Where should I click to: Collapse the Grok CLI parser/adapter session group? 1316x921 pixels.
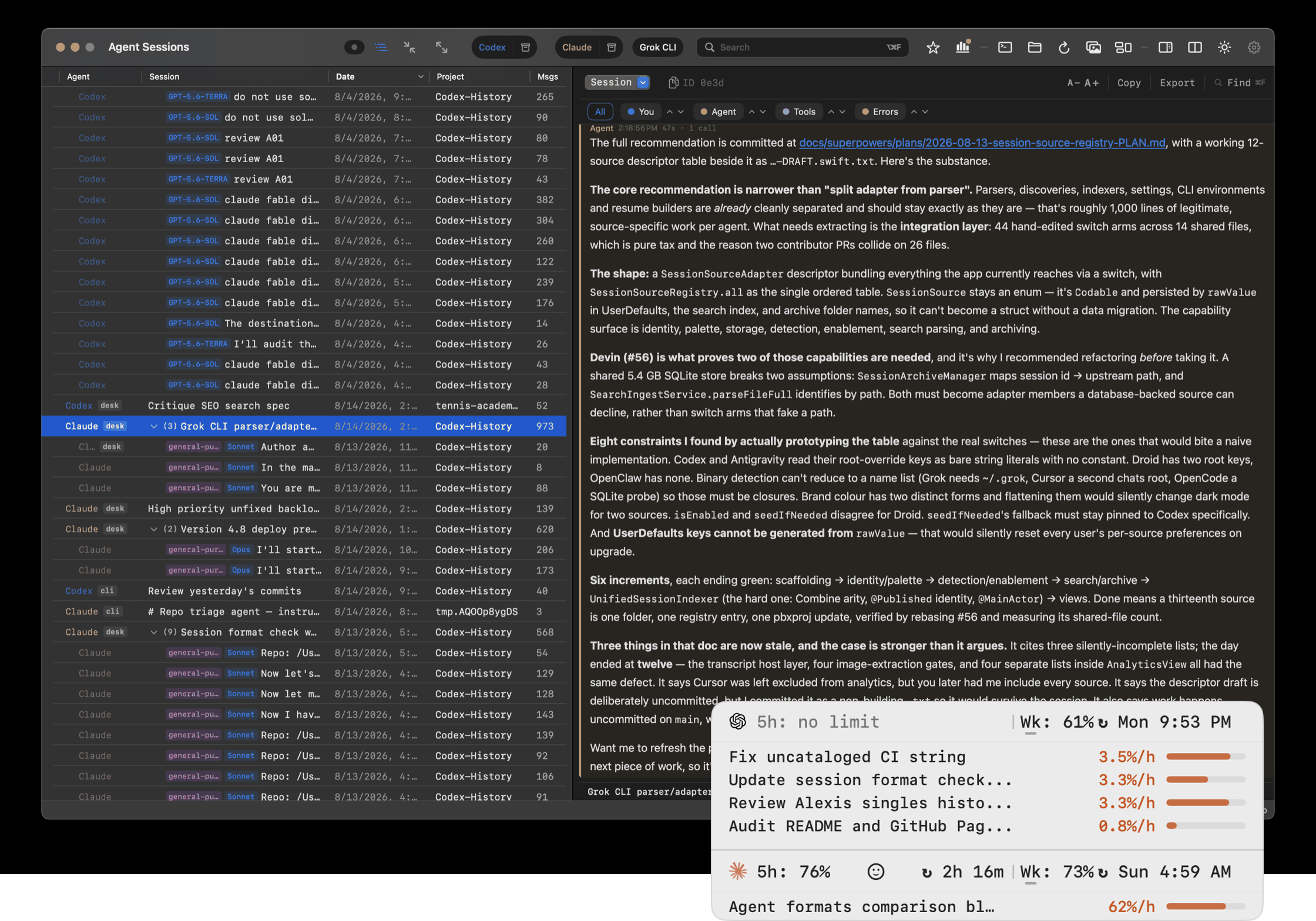153,426
